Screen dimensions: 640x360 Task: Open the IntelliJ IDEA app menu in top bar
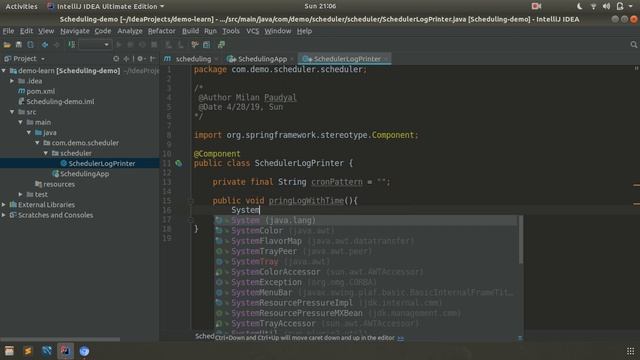106,7
